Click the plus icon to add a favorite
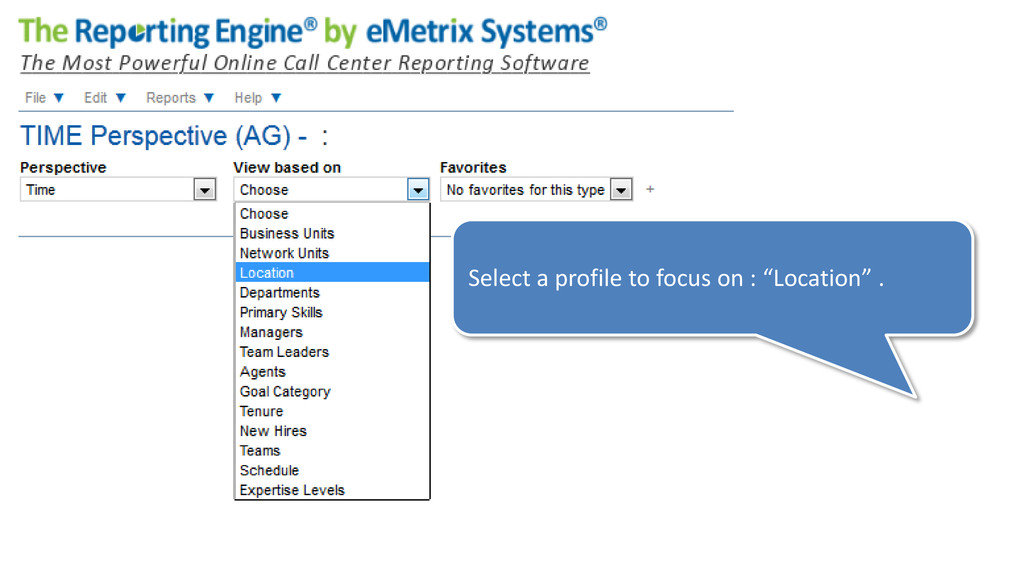The width and height of the screenshot is (1024, 576). pos(650,189)
